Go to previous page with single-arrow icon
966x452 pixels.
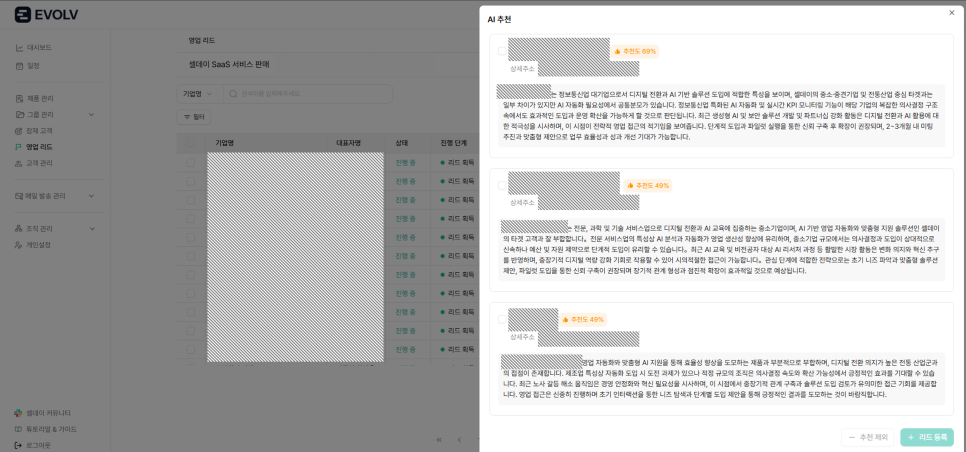point(459,440)
